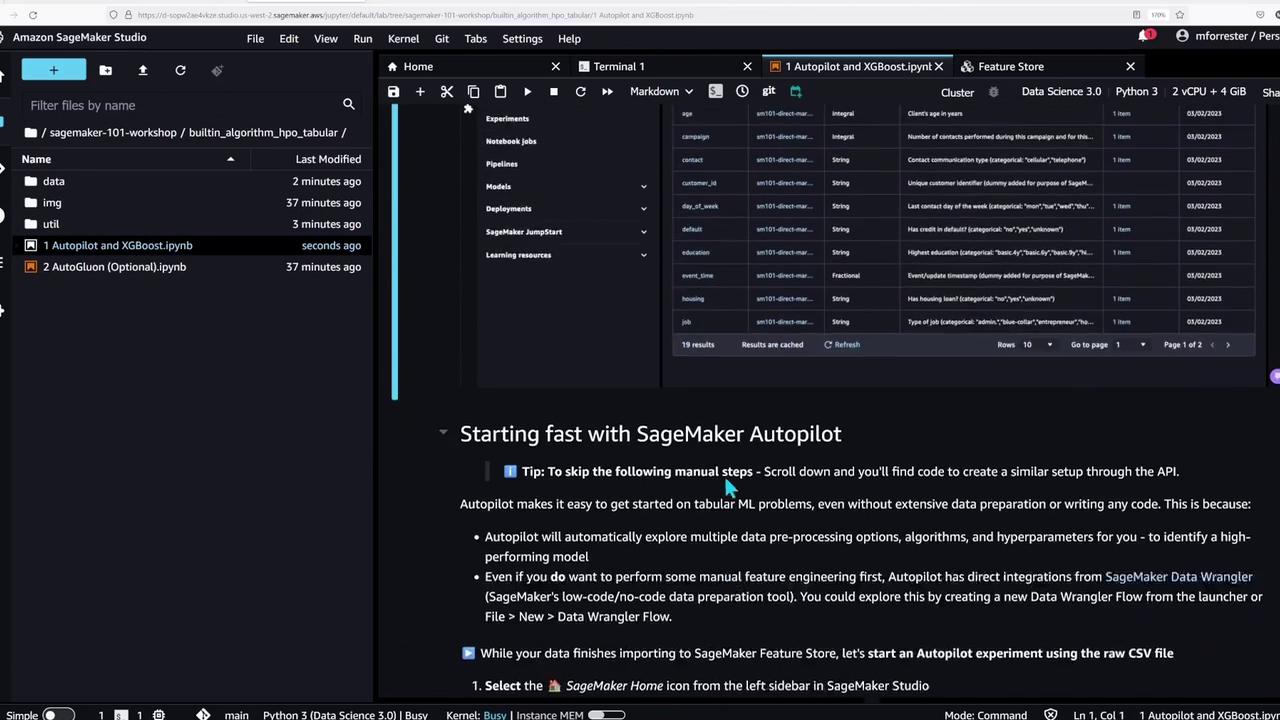1280x720 pixels.
Task: Change the Python 3 kernel in the toolbar
Action: (1136, 92)
